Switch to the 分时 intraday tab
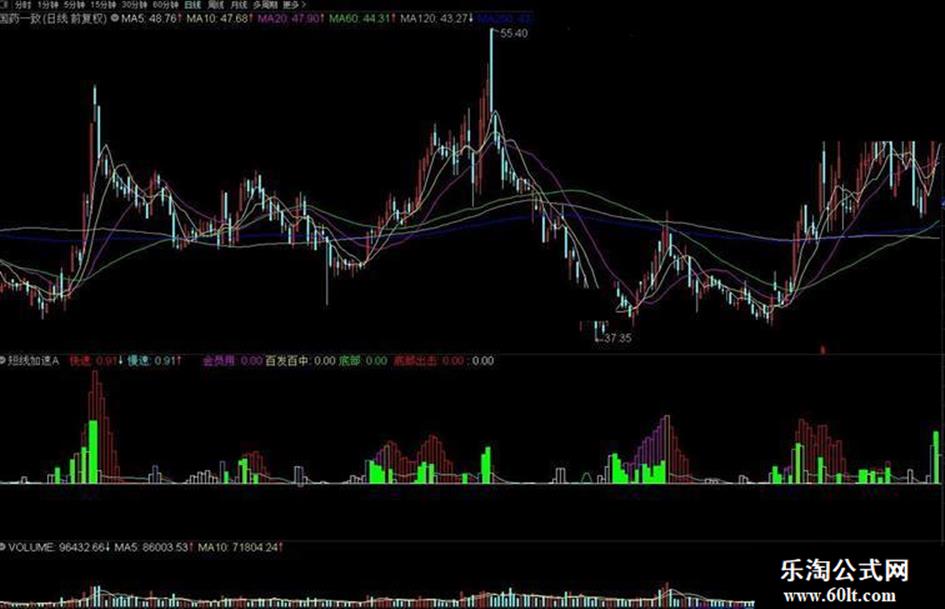 (24, 5)
